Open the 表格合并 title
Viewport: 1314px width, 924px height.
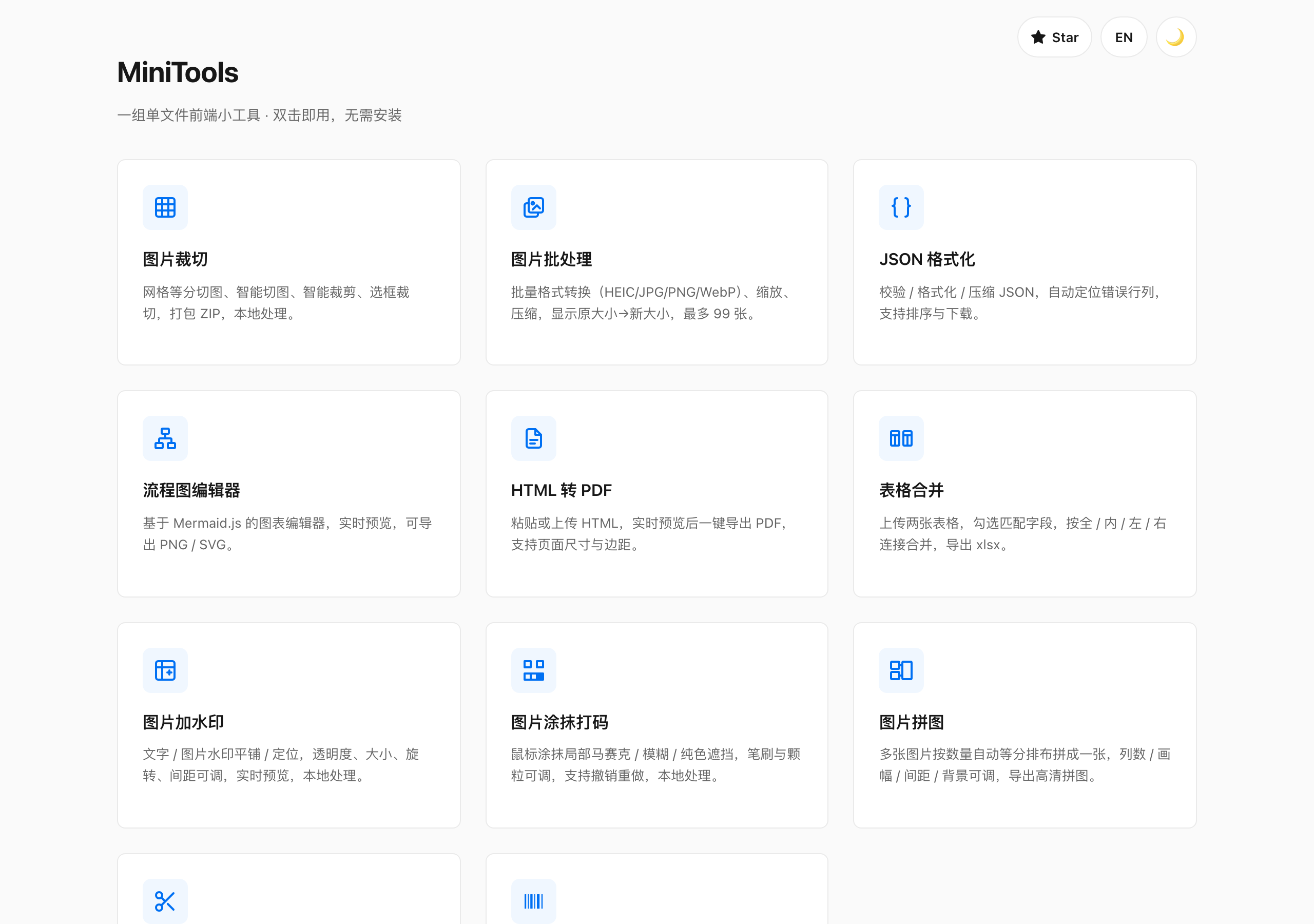(x=911, y=490)
